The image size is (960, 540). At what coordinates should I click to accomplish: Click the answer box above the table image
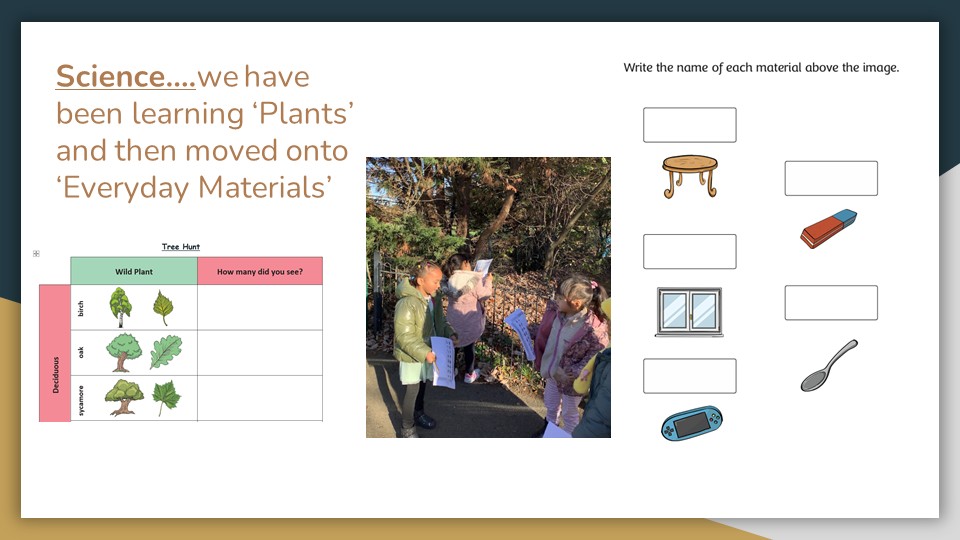point(689,125)
